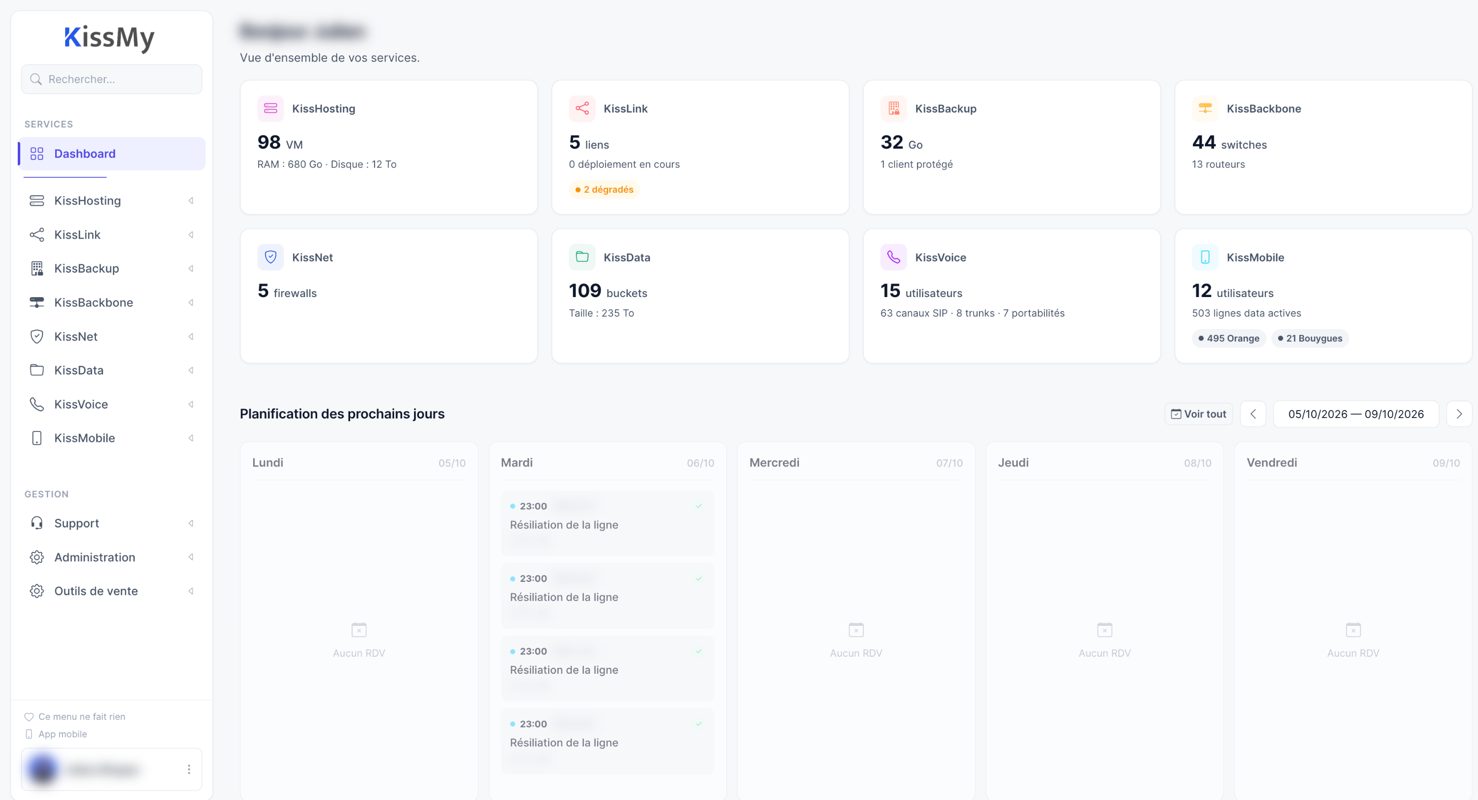
Task: Click the 21 Bouygues badge
Action: pos(1310,339)
